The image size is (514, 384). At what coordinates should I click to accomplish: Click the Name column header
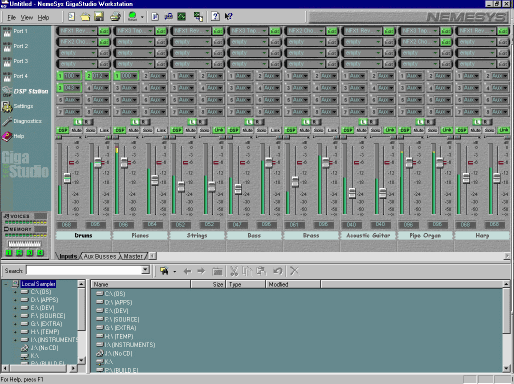click(141, 284)
